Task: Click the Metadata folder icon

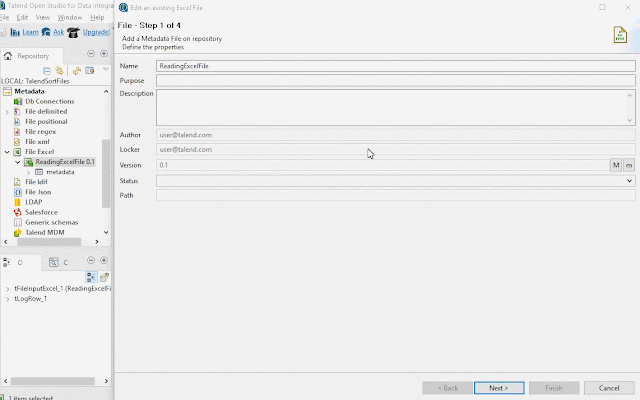Action: click(x=7, y=91)
